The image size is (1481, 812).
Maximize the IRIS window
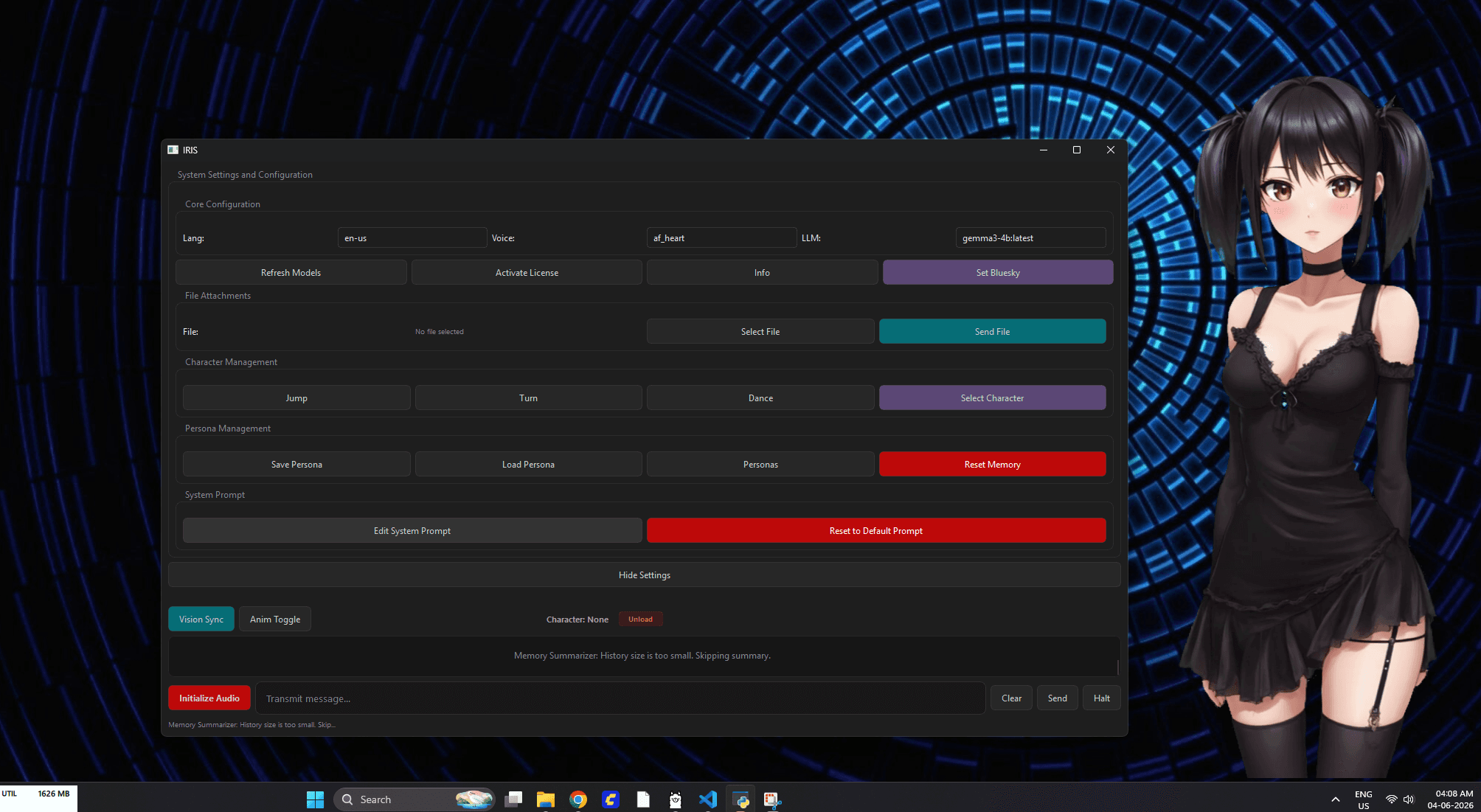tap(1077, 150)
